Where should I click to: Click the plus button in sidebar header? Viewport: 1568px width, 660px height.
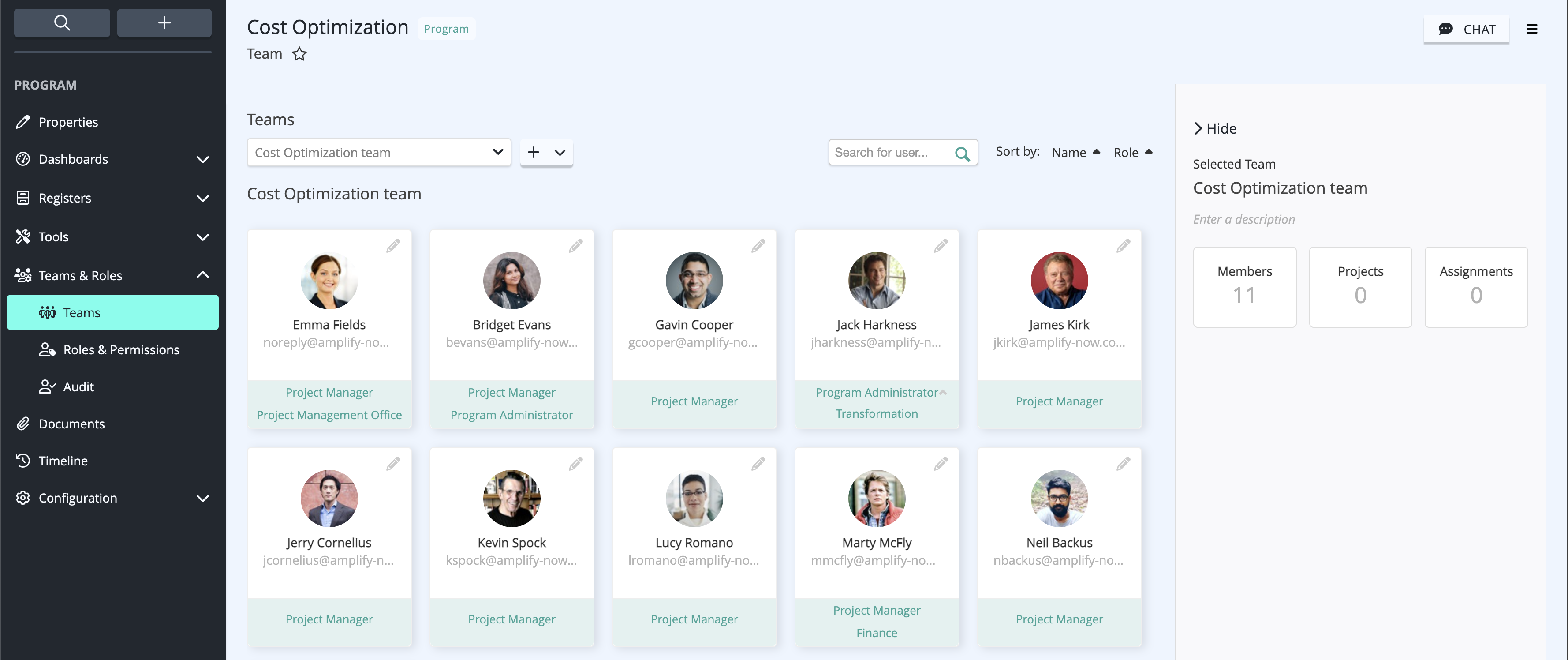pos(164,23)
